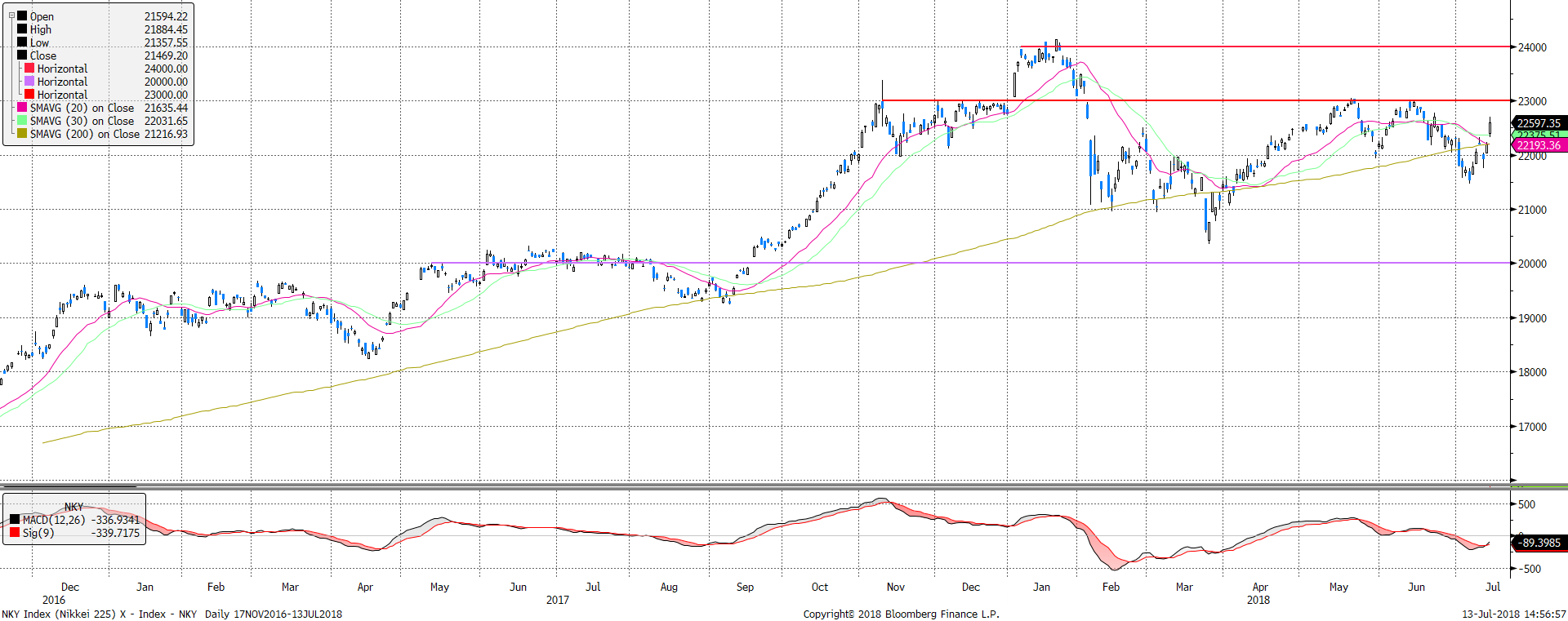
Task: Open the purple Horizontal 20000.00 color swatch
Action: pyautogui.click(x=29, y=81)
